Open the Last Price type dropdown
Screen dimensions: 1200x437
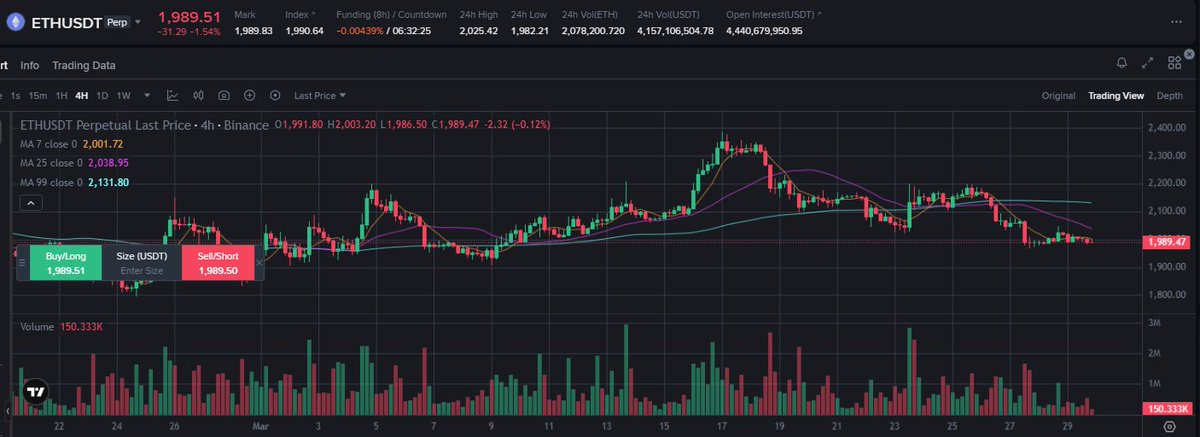(319, 96)
